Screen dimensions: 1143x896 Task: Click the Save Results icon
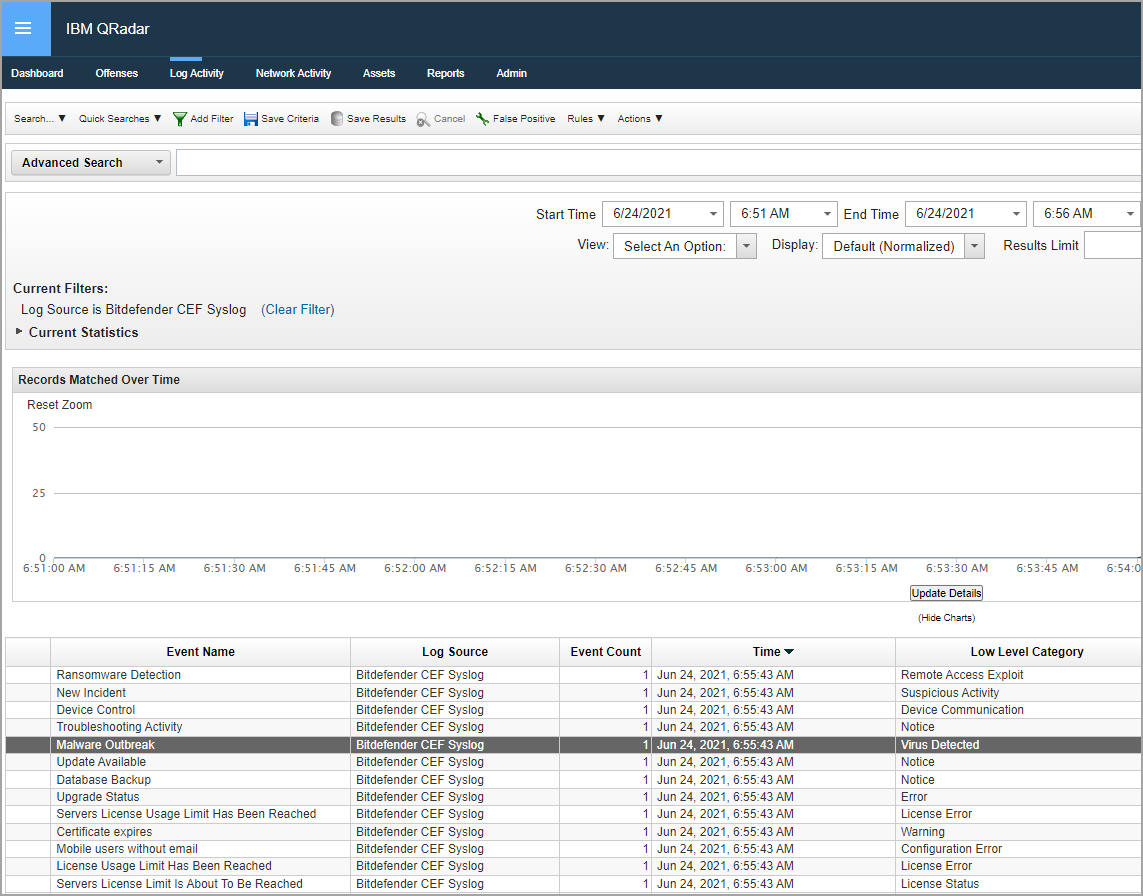click(337, 119)
